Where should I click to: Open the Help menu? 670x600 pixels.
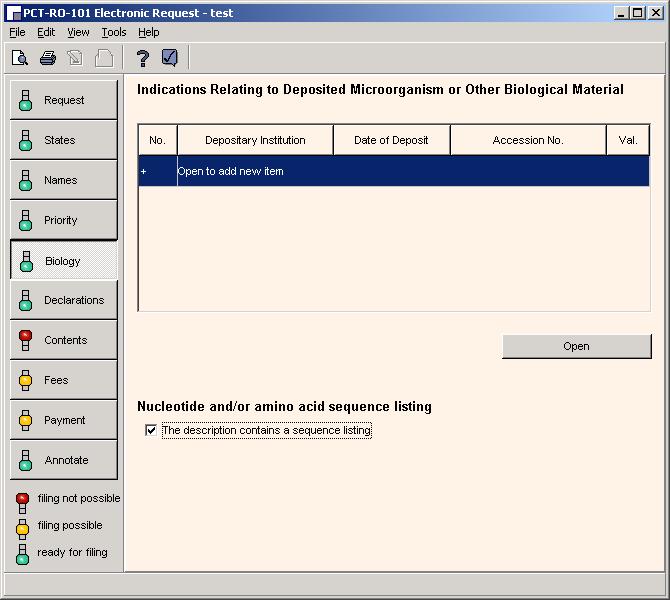pyautogui.click(x=149, y=32)
